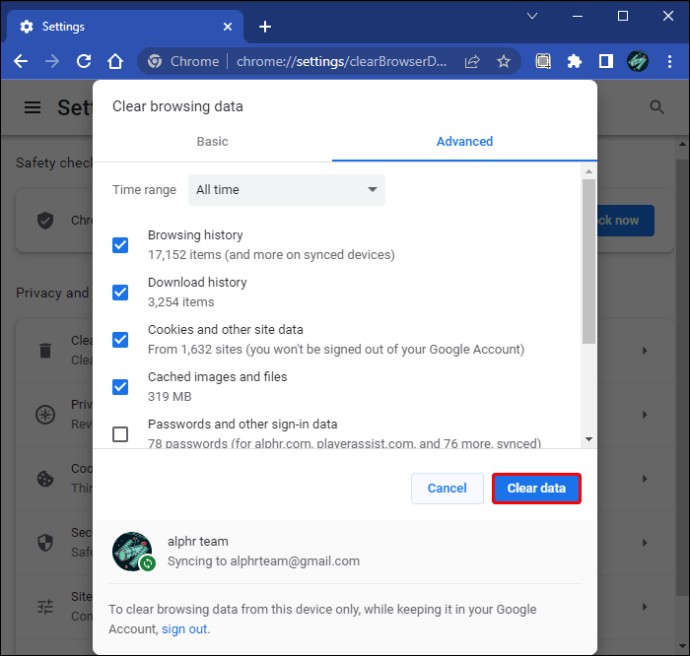Bookmark this page with star icon
The width and height of the screenshot is (690, 656).
click(503, 61)
